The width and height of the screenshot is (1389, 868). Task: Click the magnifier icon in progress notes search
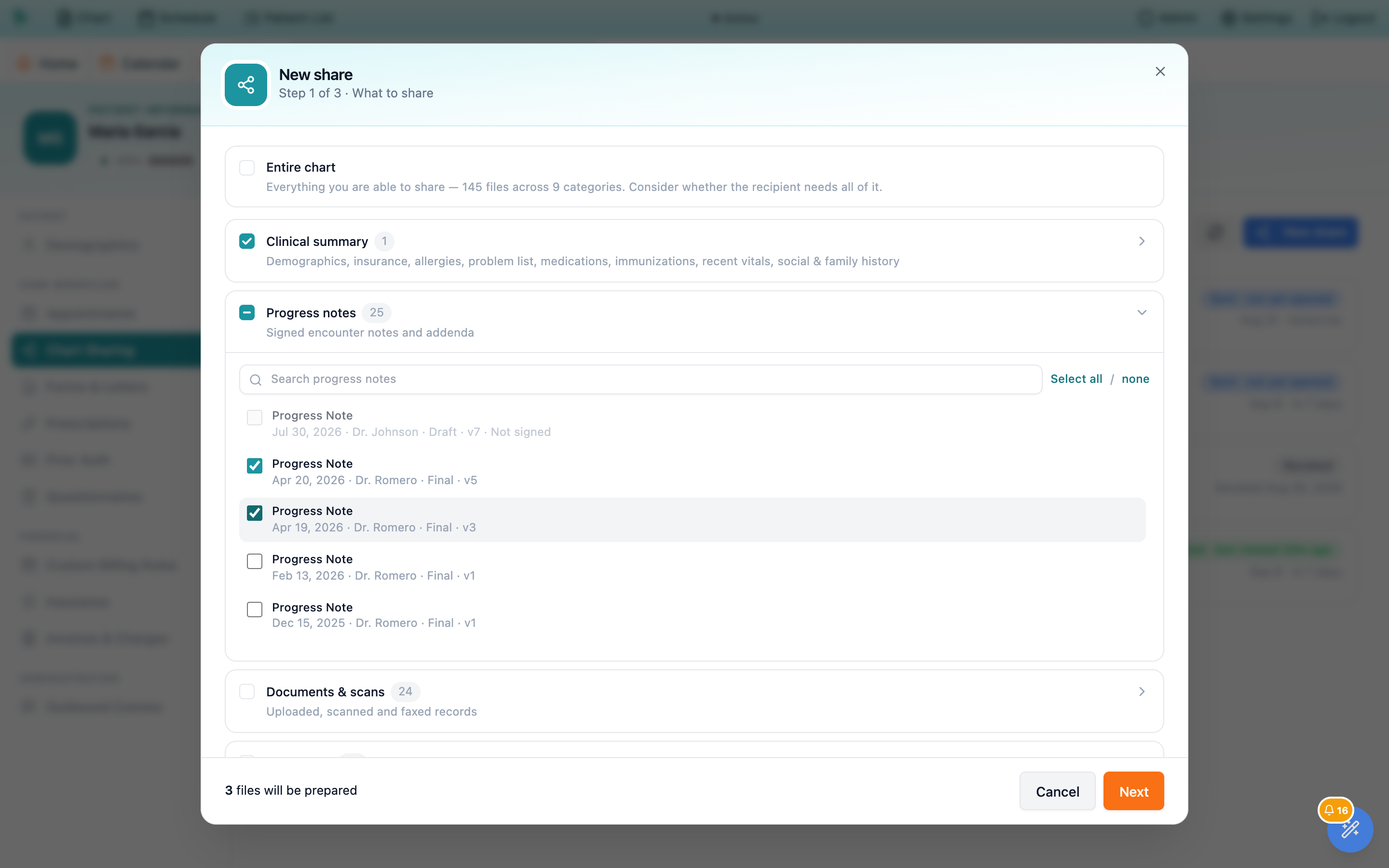[x=256, y=380]
